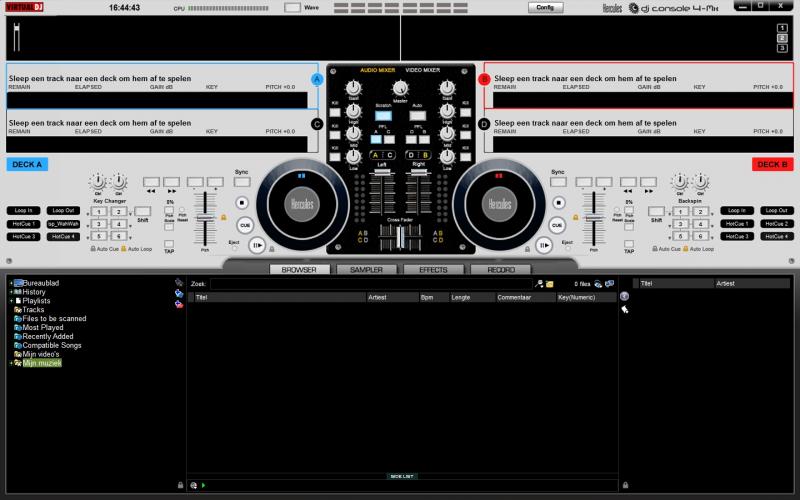The height and width of the screenshot is (500, 800).
Task: Click Deck A fast-forward button
Action: pyautogui.click(x=171, y=182)
